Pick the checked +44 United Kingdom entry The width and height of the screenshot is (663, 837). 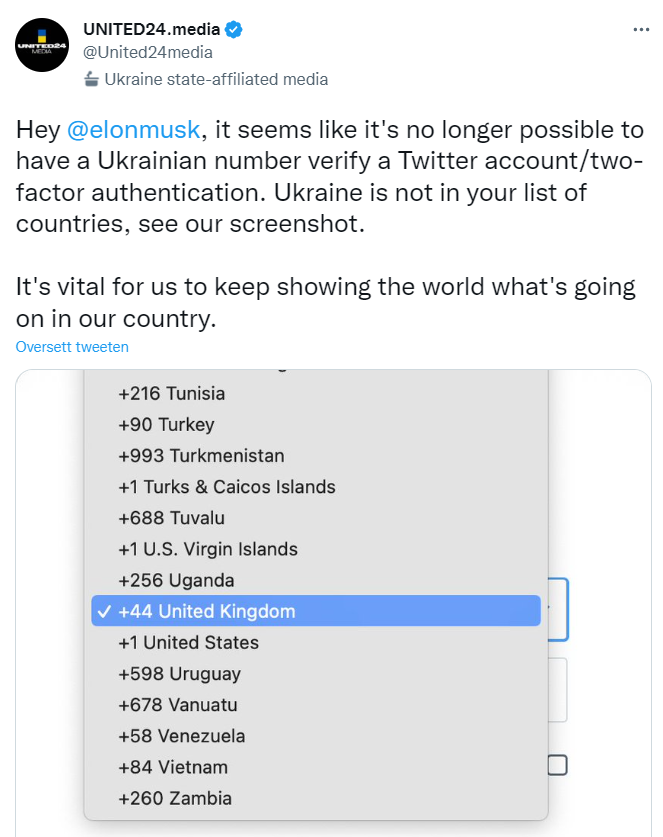pyautogui.click(x=316, y=611)
